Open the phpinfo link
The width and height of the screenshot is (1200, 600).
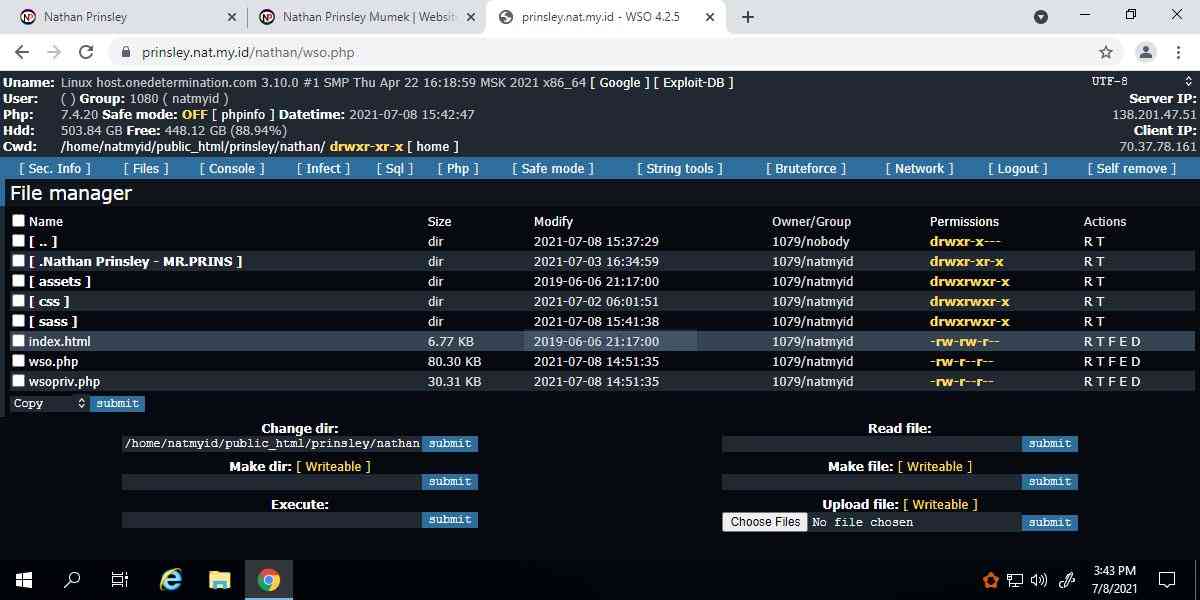[243, 114]
